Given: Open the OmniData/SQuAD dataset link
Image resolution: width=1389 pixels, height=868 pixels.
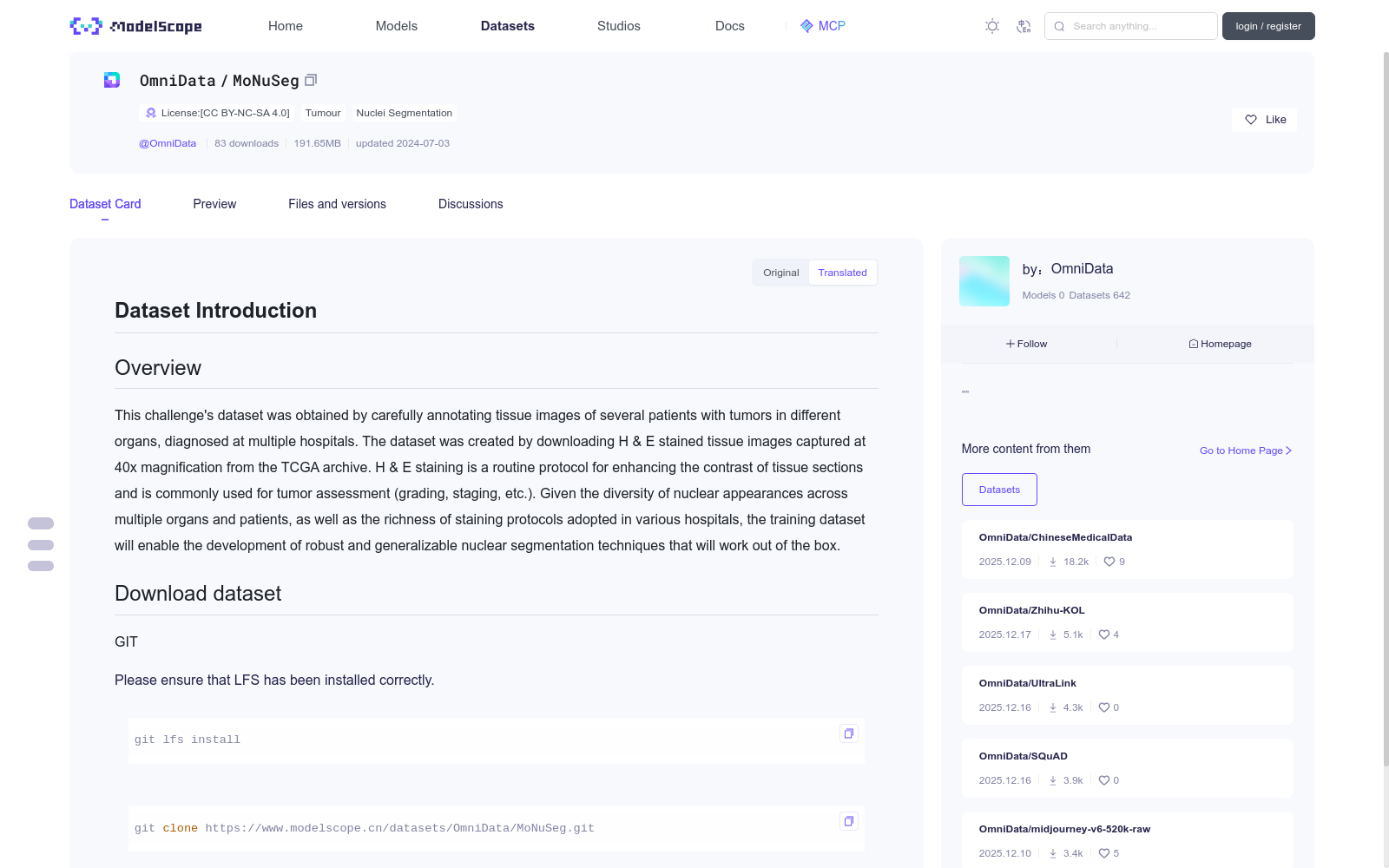Looking at the screenshot, I should pos(1023,756).
